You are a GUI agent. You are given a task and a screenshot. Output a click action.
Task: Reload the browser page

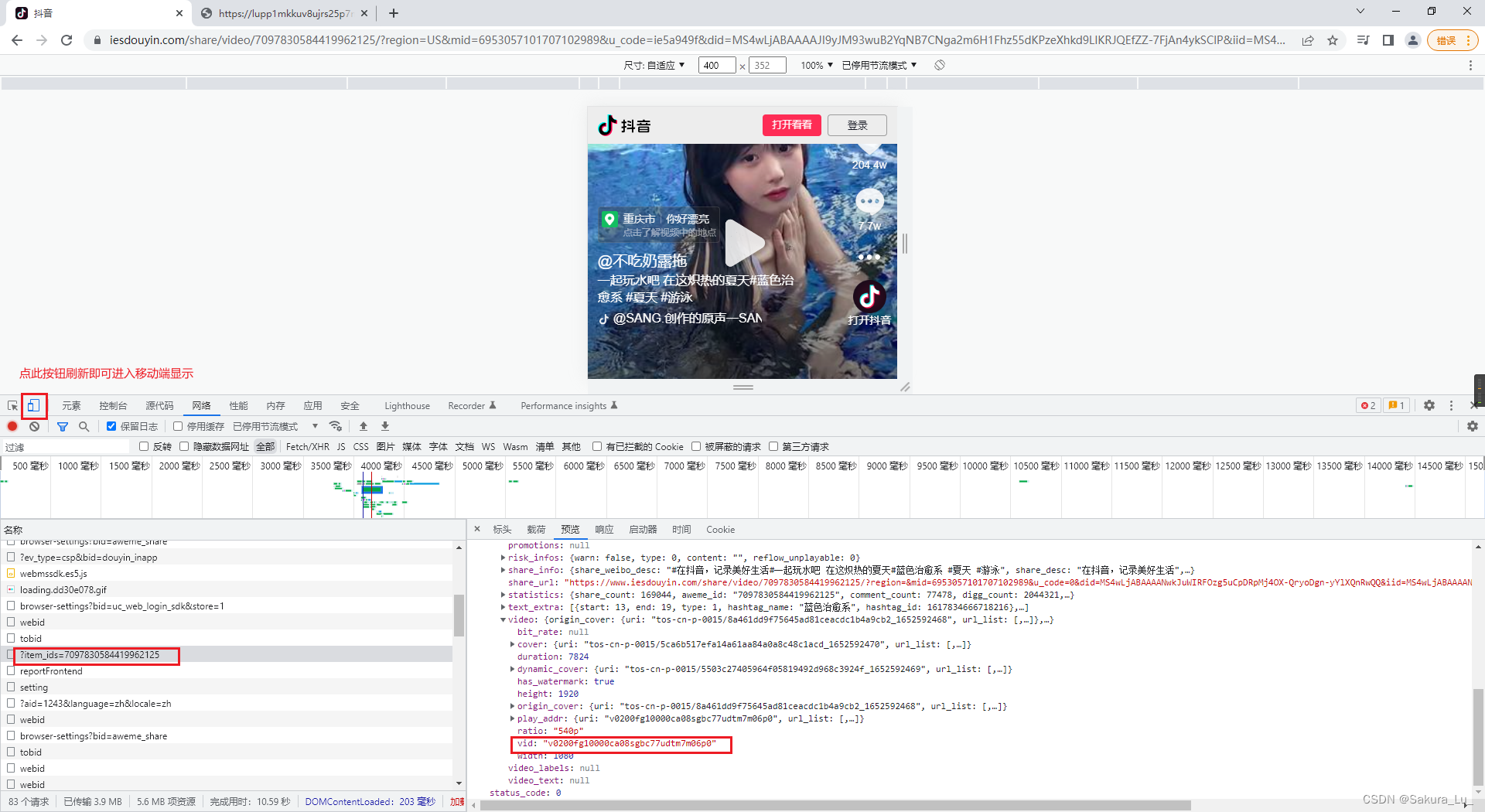coord(67,40)
